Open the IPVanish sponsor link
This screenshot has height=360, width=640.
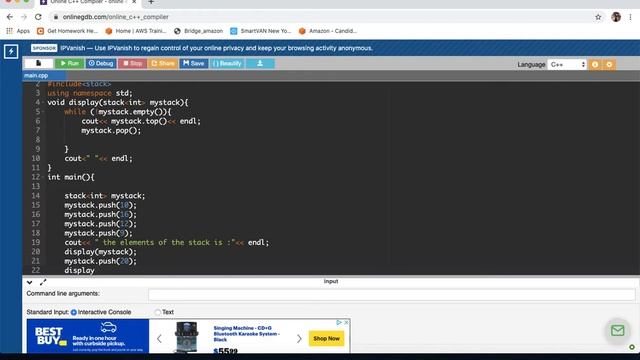tap(216, 48)
